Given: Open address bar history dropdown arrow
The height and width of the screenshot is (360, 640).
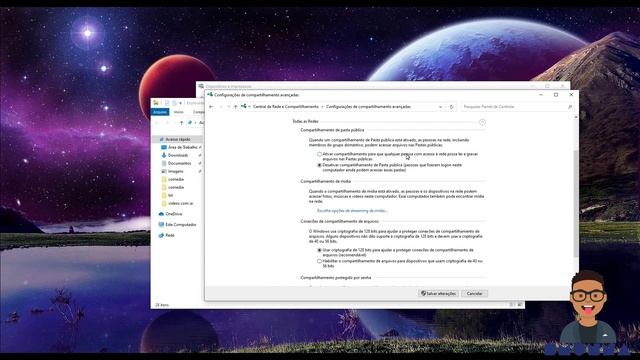Looking at the screenshot, I should [440, 107].
